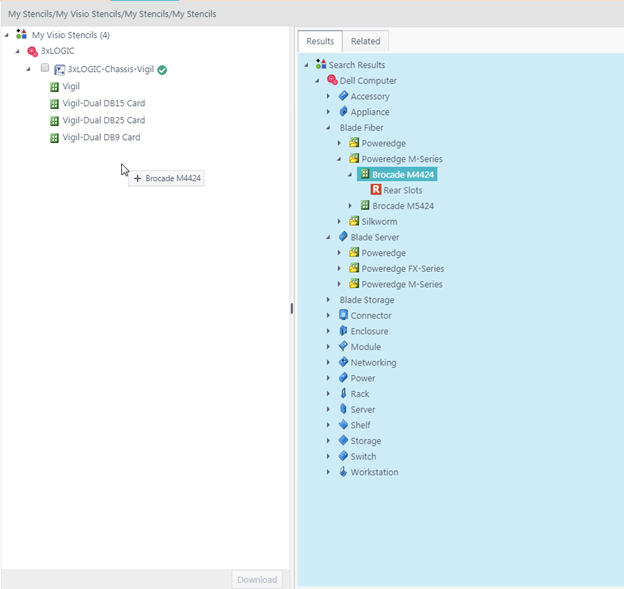Screen dimensions: 624x589
Task: Collapse the Blade Fiber node
Action: click(328, 128)
